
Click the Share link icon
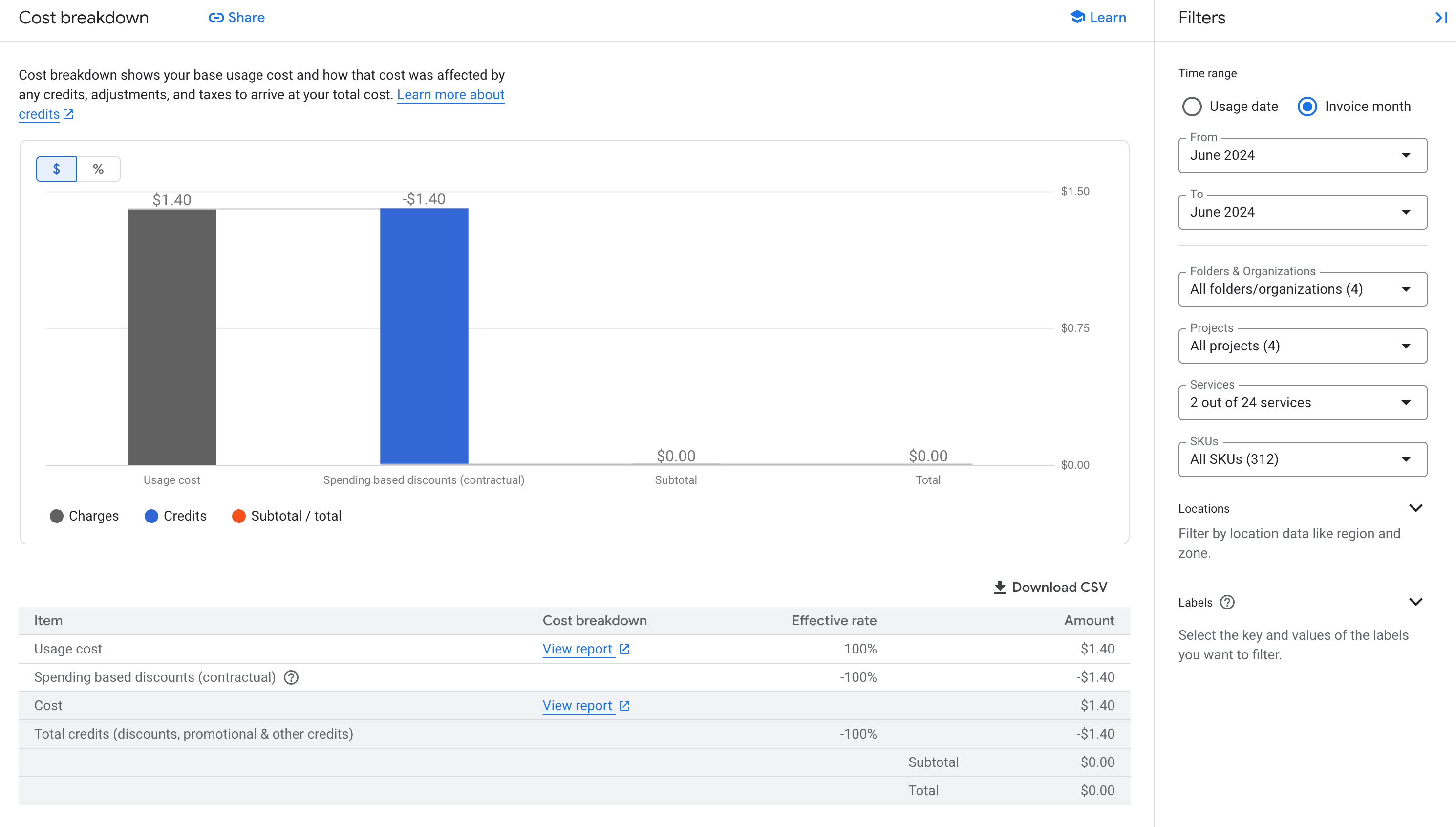coord(215,18)
